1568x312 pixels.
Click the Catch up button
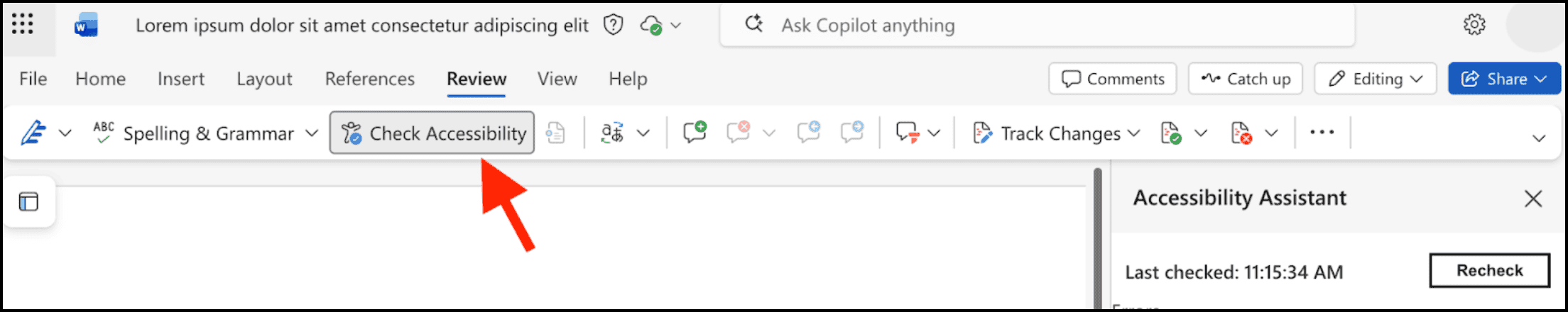point(1245,79)
